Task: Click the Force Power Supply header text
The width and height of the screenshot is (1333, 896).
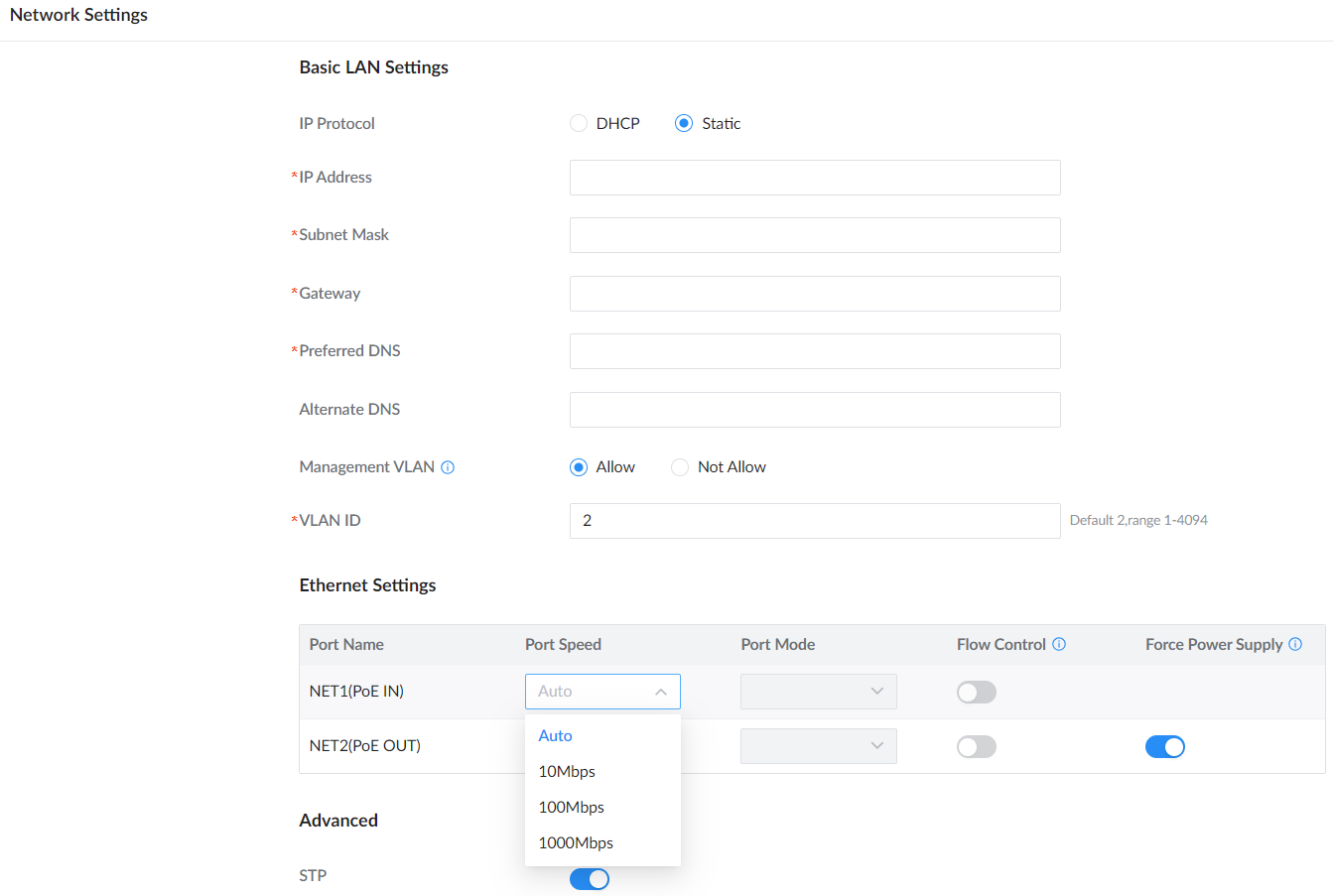Action: 1214,644
